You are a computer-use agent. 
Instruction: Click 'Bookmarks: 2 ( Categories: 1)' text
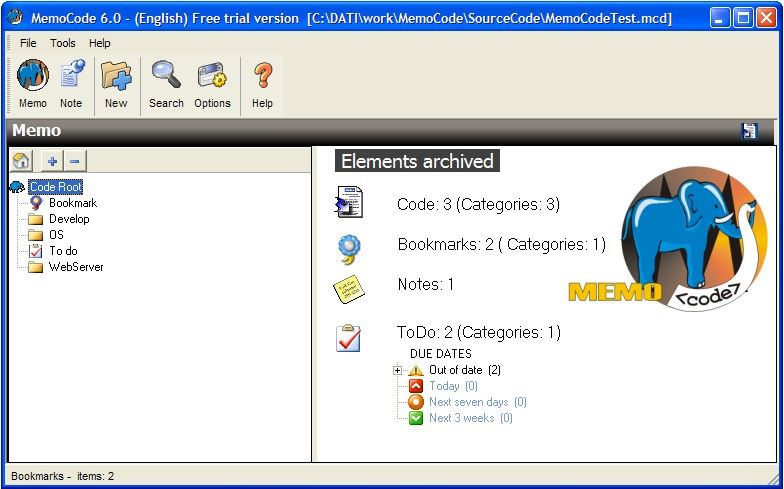pos(502,244)
